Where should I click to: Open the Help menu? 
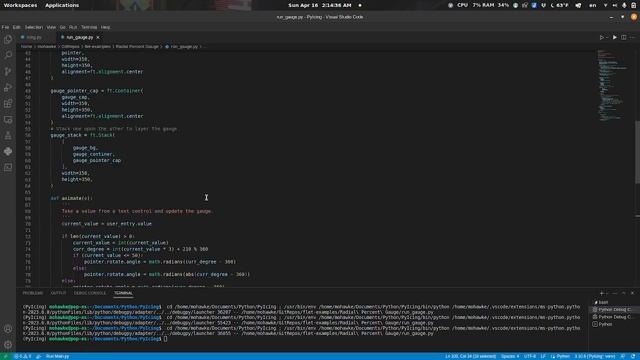tap(105, 27)
